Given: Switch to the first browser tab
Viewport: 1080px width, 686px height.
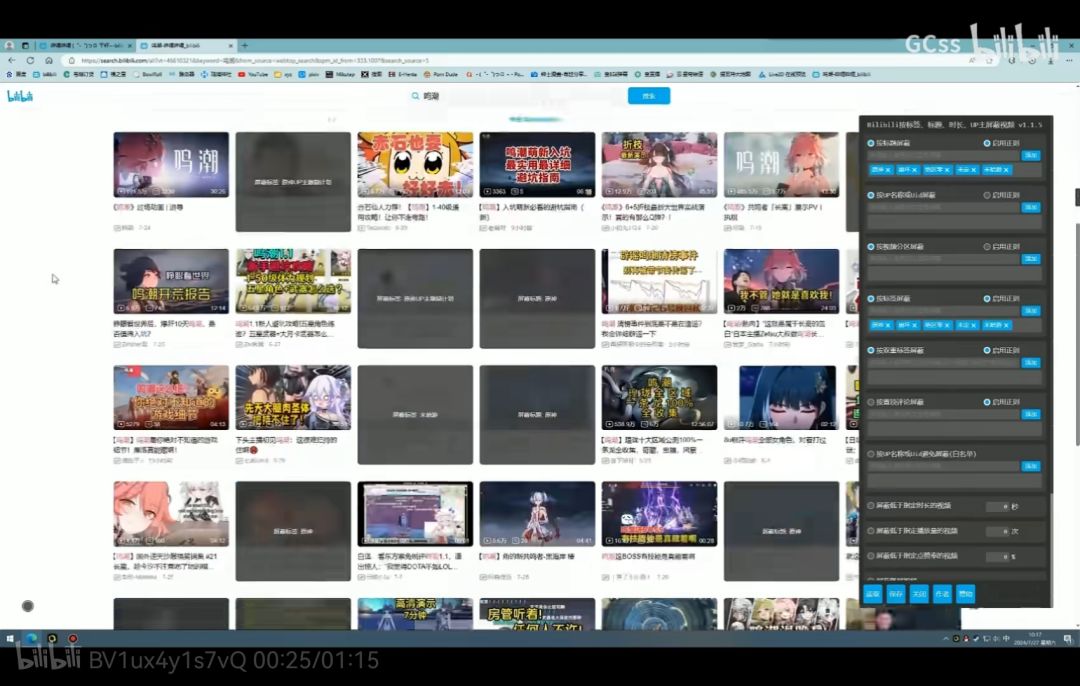Looking at the screenshot, I should 87,45.
